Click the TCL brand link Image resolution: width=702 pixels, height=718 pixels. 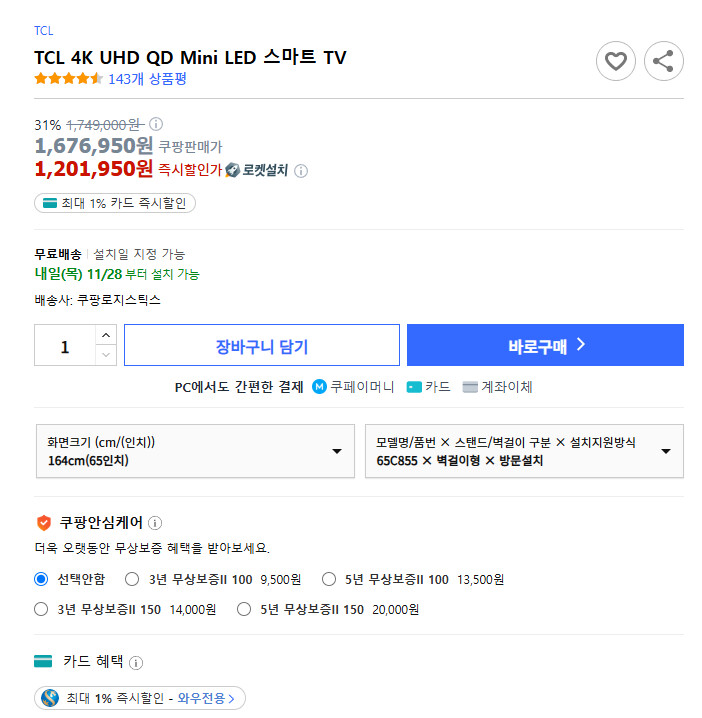tap(44, 31)
